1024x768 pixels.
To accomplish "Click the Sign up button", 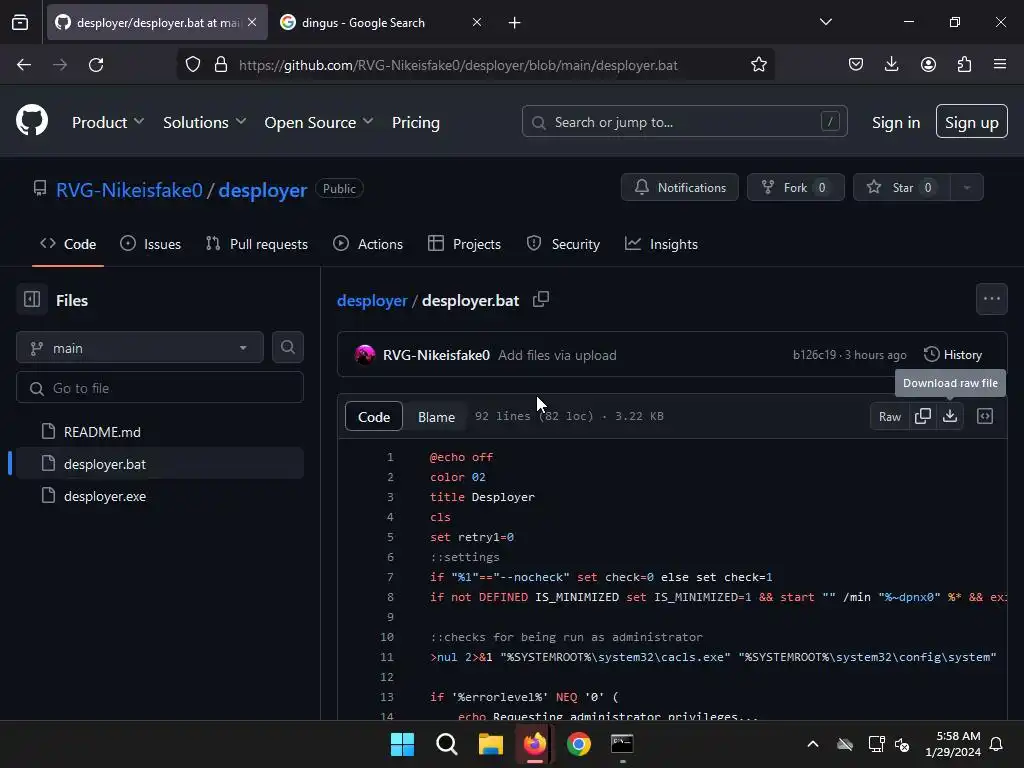I will [x=971, y=121].
